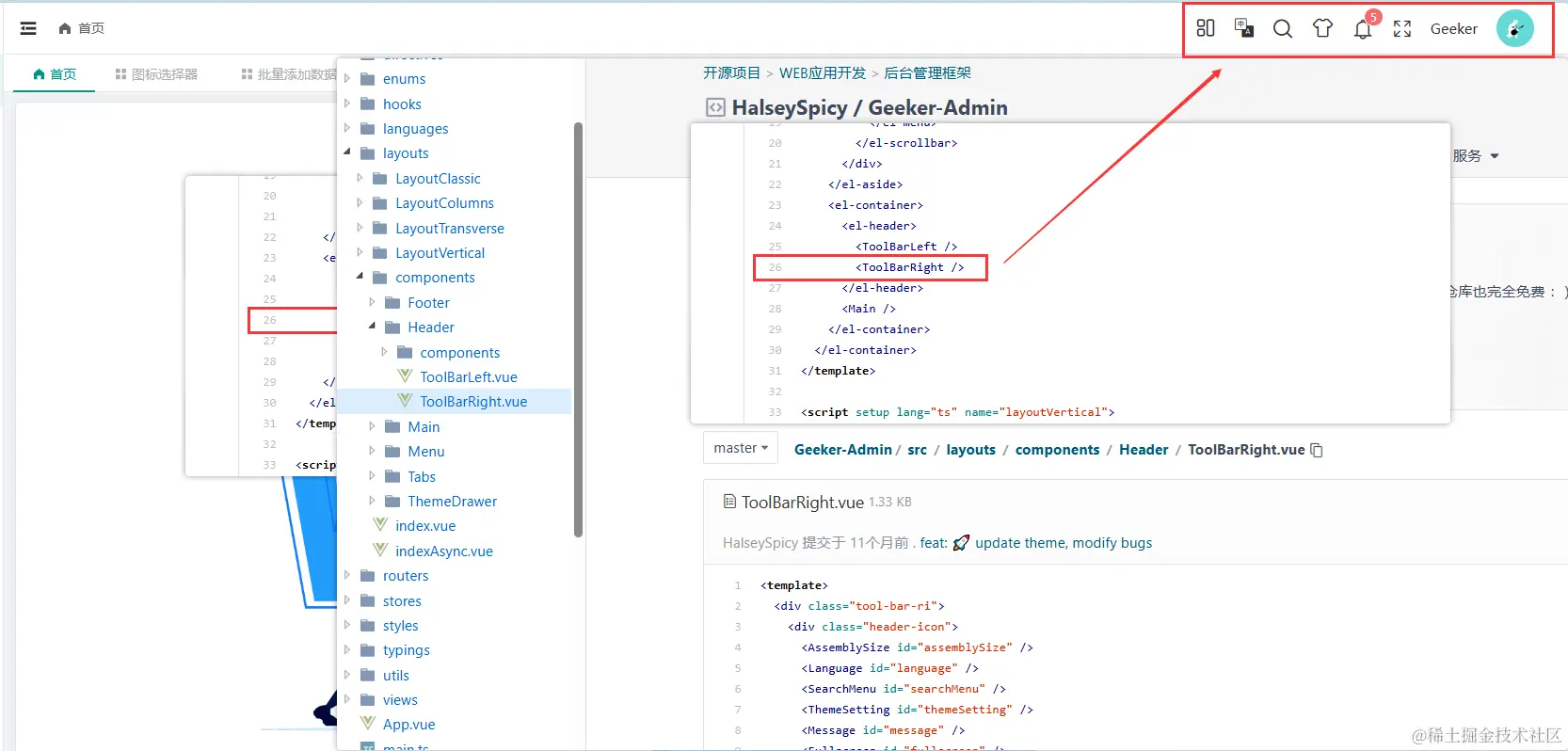This screenshot has height=751, width=1568.
Task: Switch to the 批量添加数据 tab
Action: pos(290,74)
